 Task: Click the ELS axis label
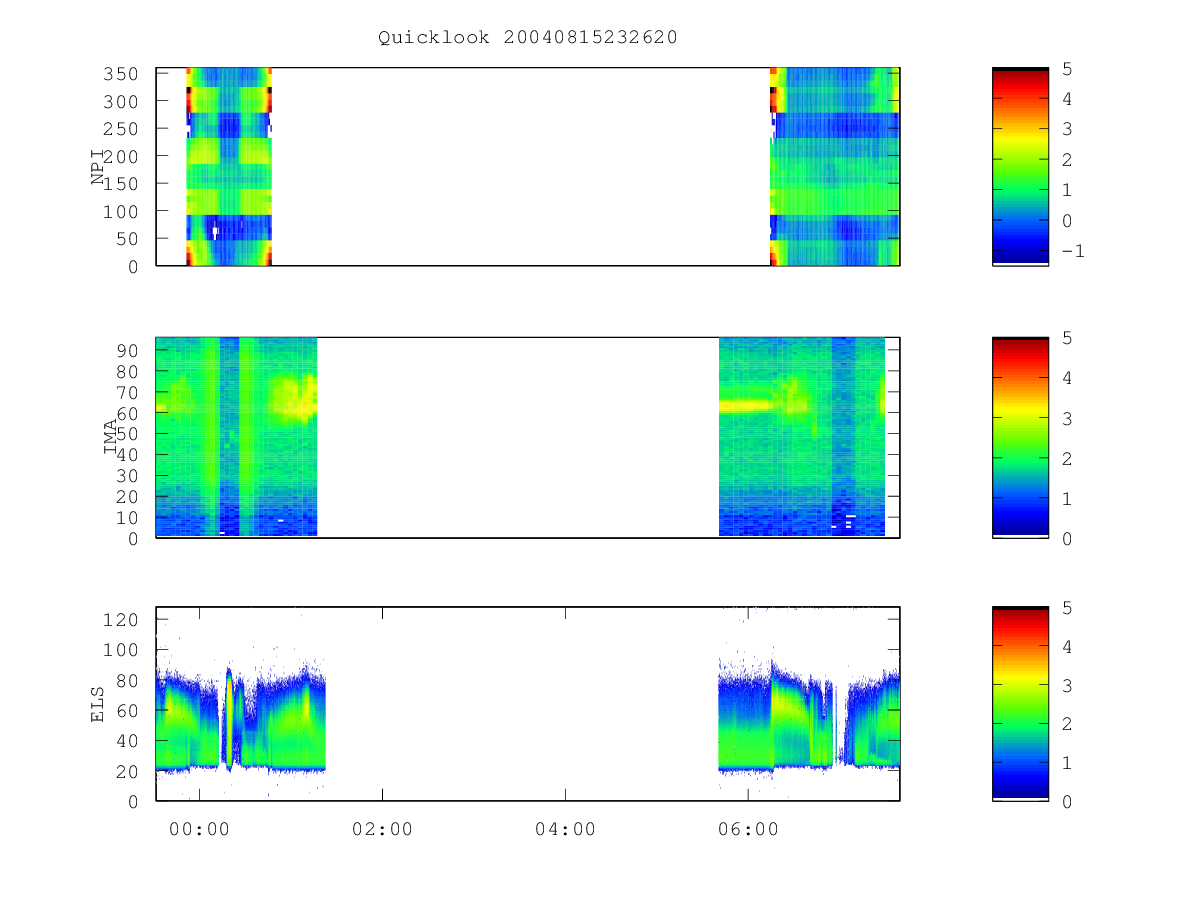[x=98, y=704]
